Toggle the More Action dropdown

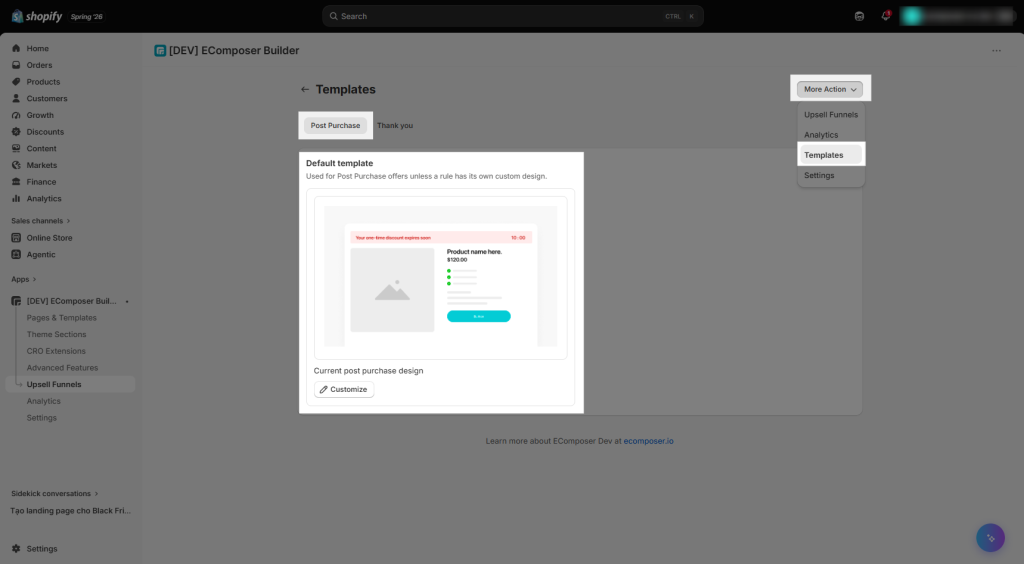click(829, 89)
